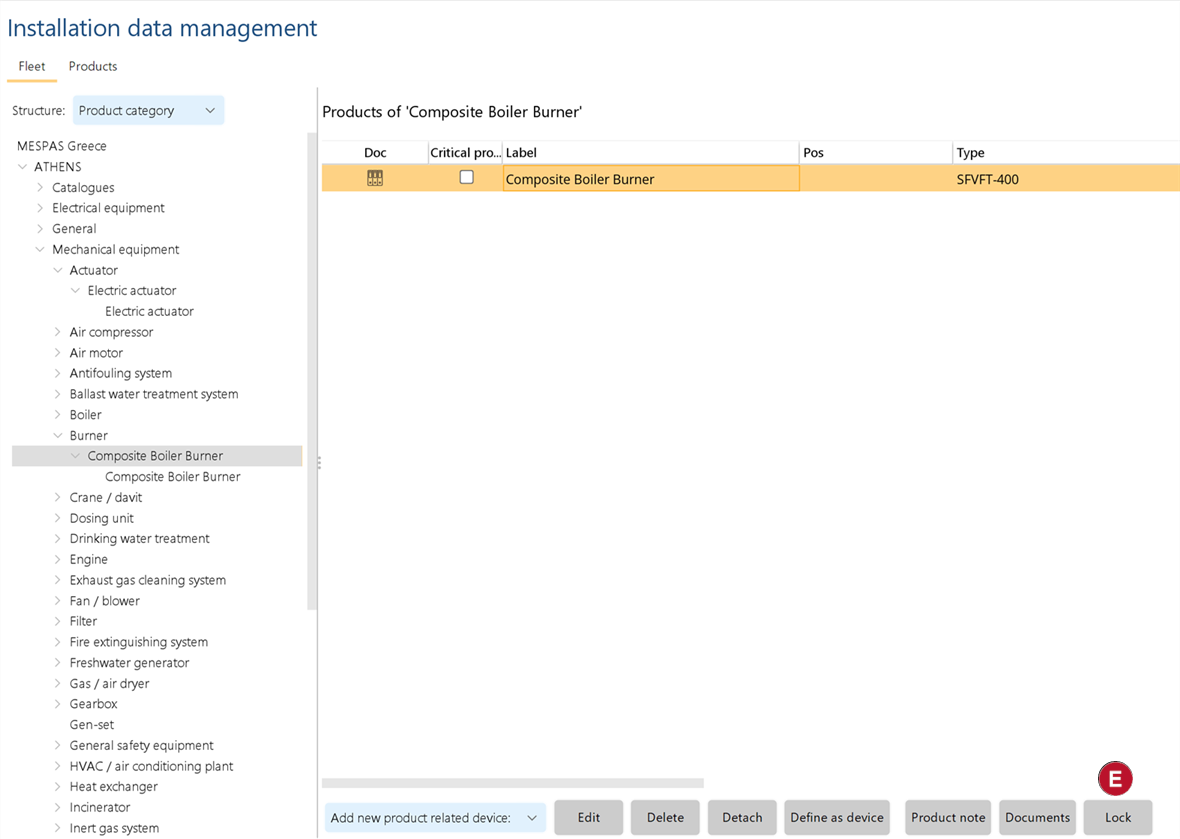This screenshot has height=839, width=1180.
Task: Collapse the Electric actuator parent node
Action: coord(75,290)
